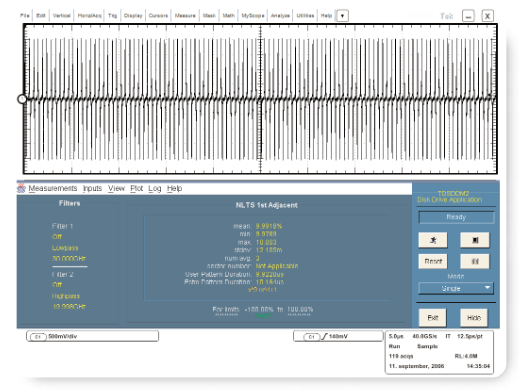Click the num avg value 3
519x390 pixels.
coord(257,258)
